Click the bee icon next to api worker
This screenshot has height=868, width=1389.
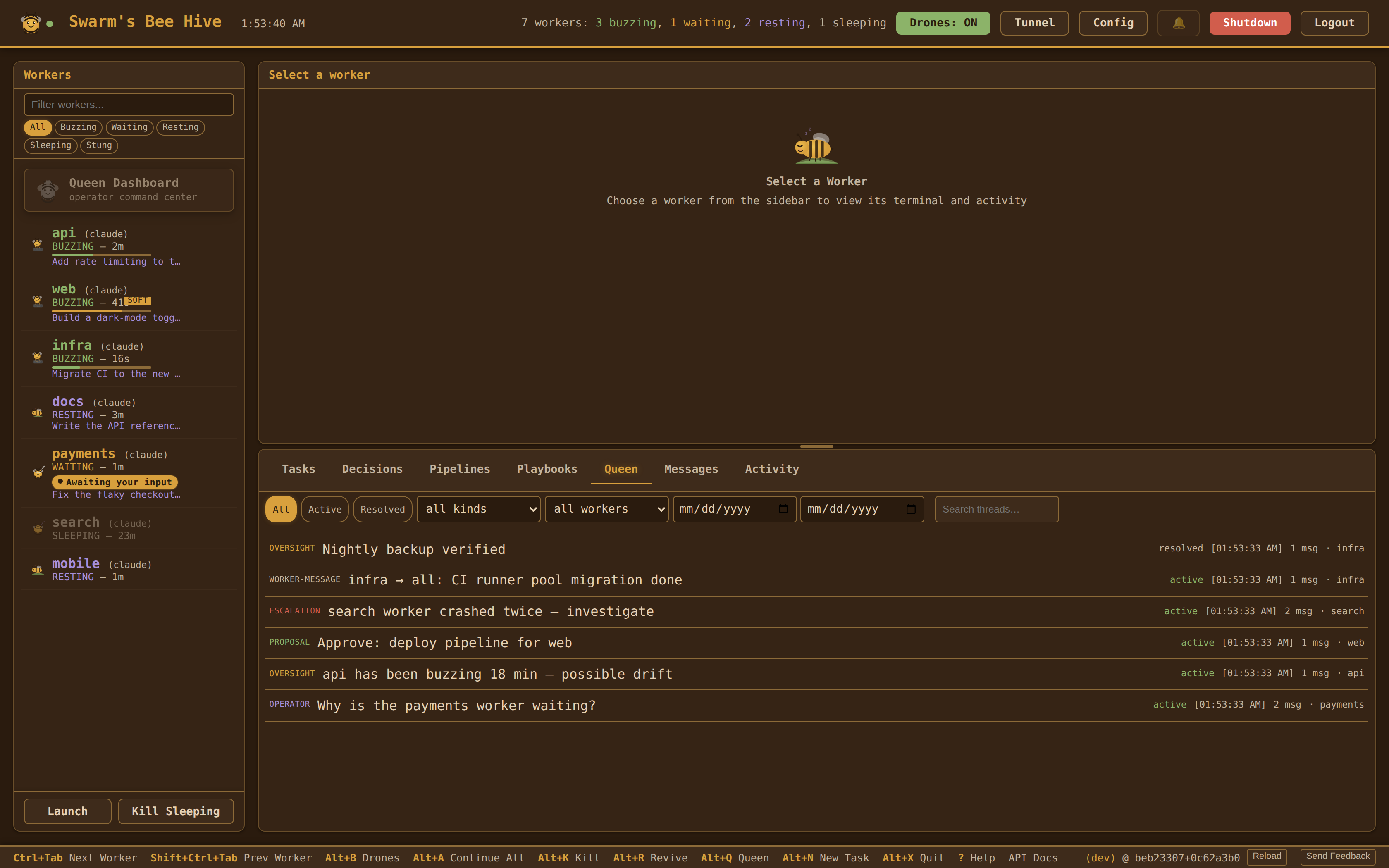pos(37,245)
